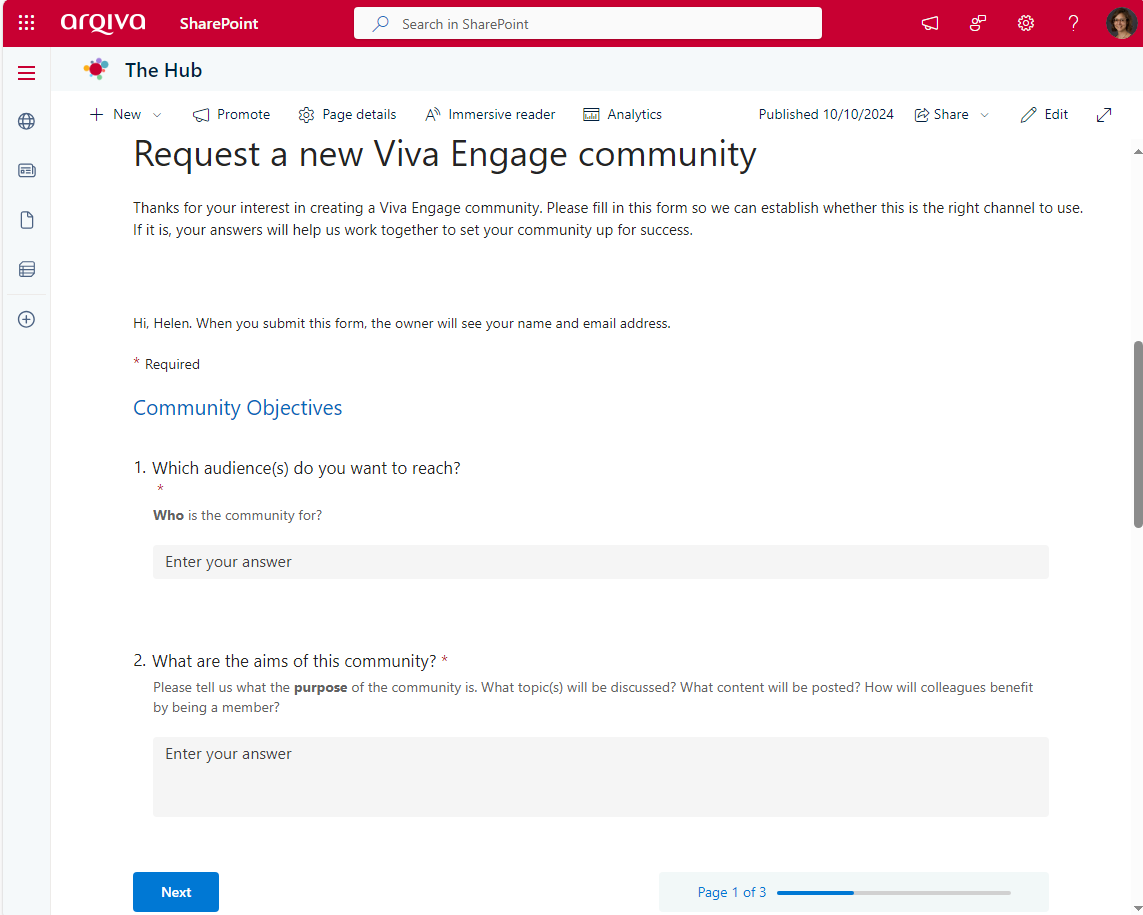Click the expand content arrows icon

pos(1104,114)
